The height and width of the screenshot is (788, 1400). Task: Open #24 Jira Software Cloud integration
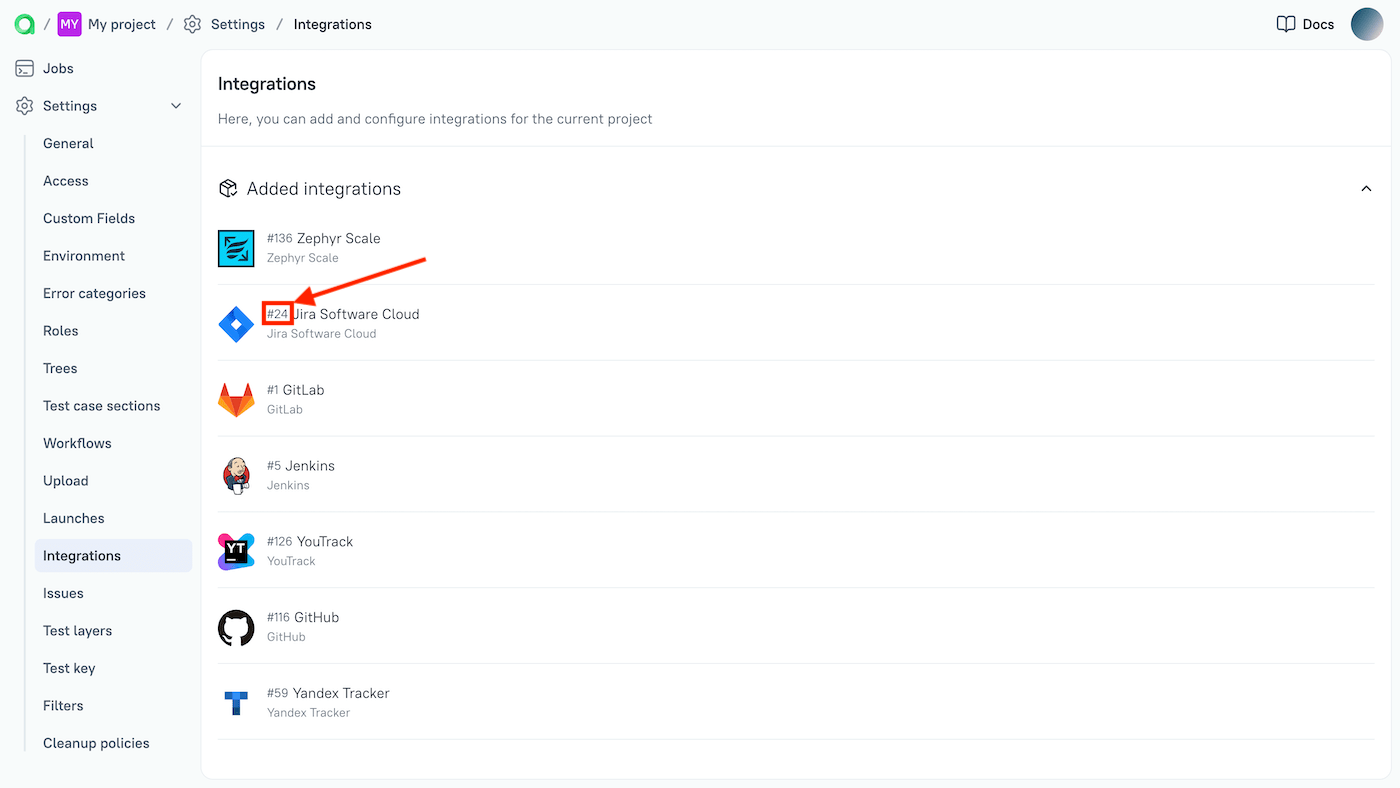796,324
